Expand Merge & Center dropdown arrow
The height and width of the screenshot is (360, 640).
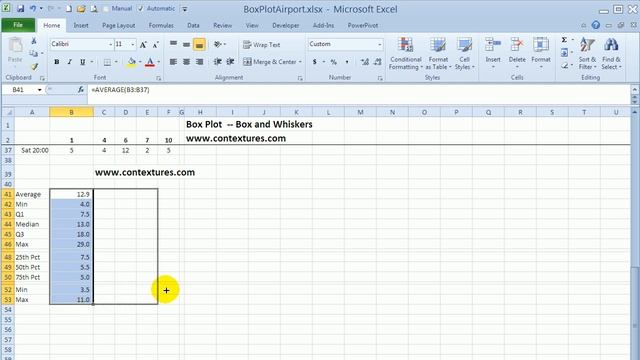point(300,62)
